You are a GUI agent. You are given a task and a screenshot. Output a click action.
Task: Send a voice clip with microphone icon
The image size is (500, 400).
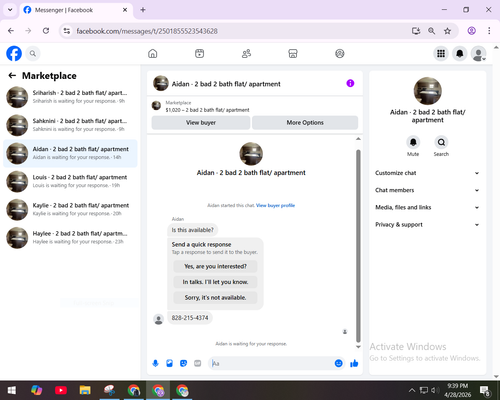155,363
